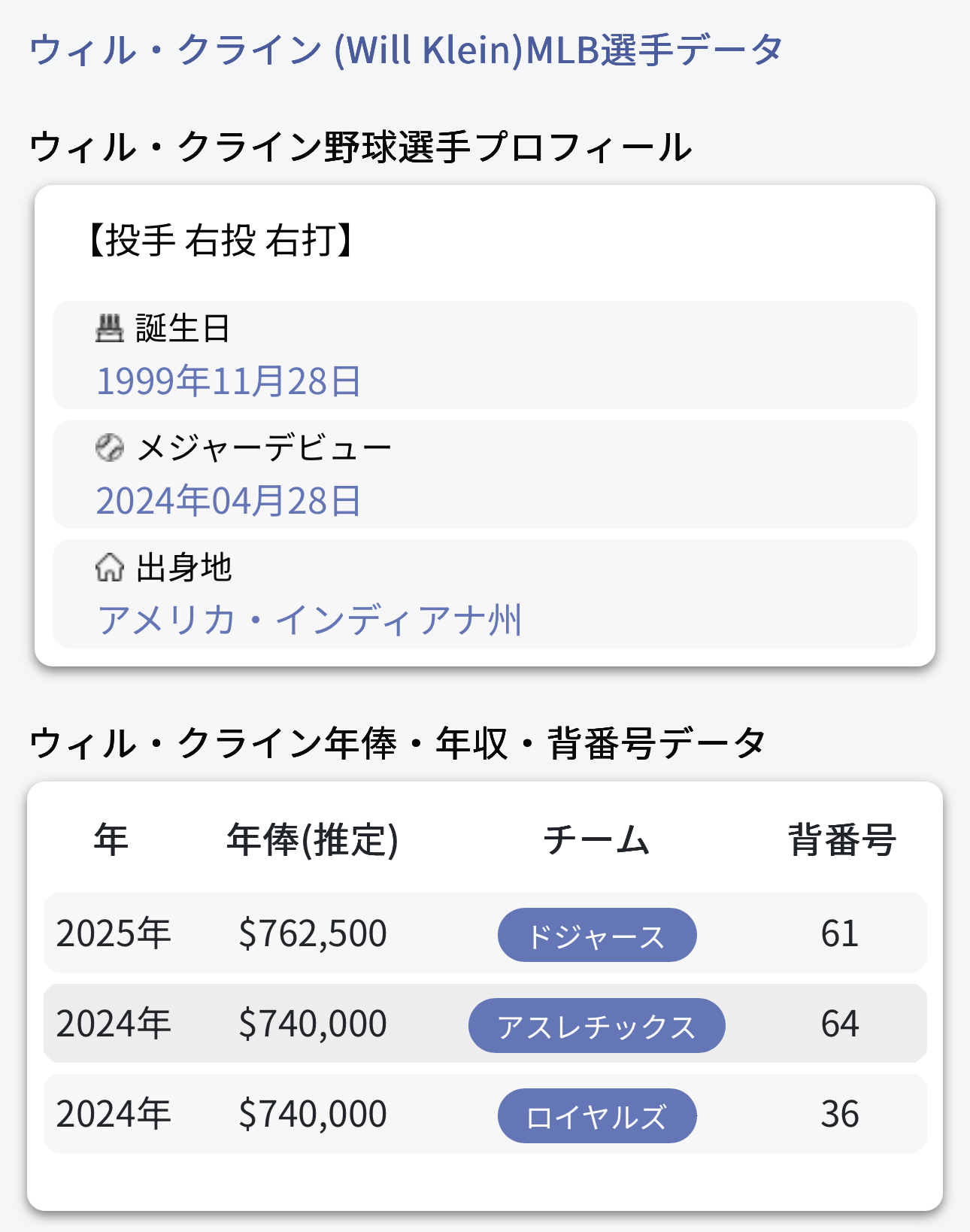Click the ウィル・クライン野球選手プロフィール heading
The image size is (970, 1232).
point(360,147)
